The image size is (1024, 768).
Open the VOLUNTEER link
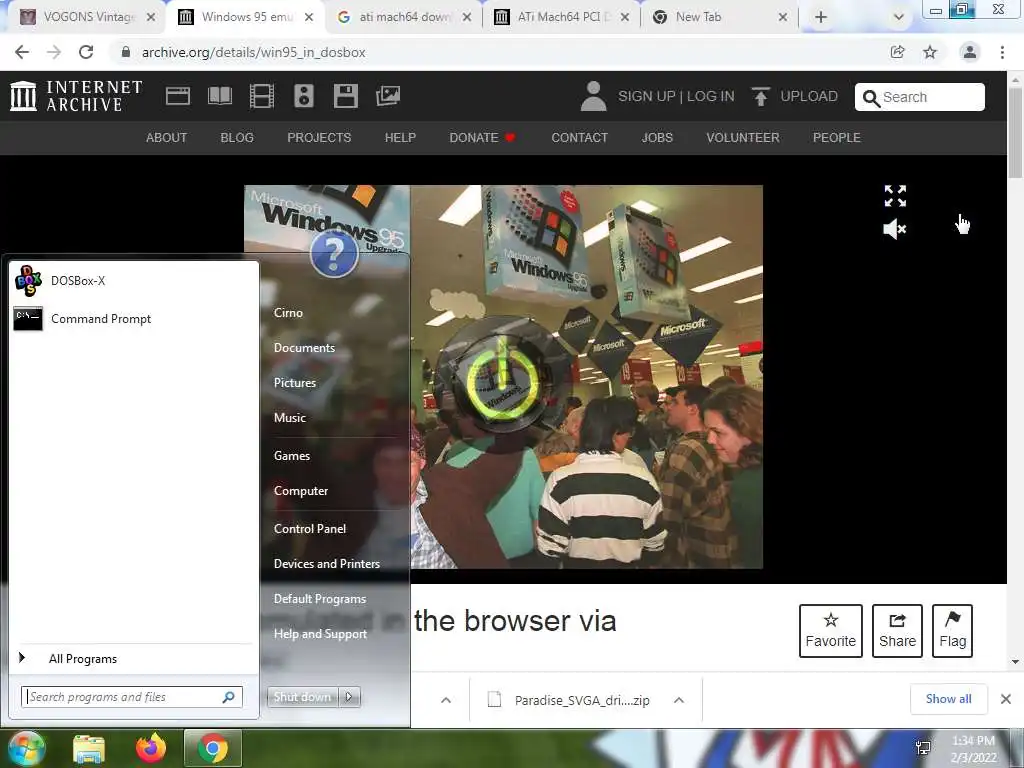(743, 138)
